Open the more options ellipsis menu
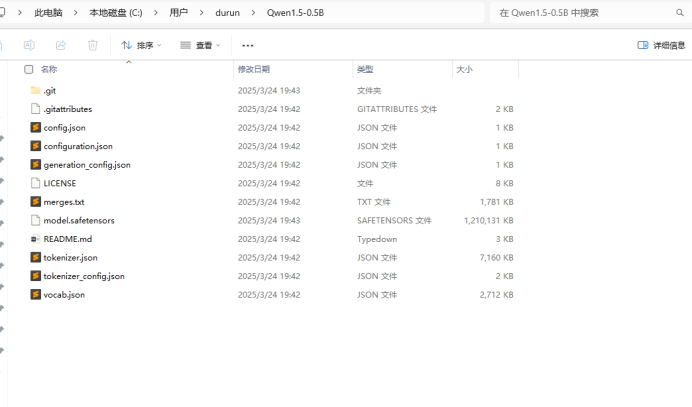 [248, 45]
